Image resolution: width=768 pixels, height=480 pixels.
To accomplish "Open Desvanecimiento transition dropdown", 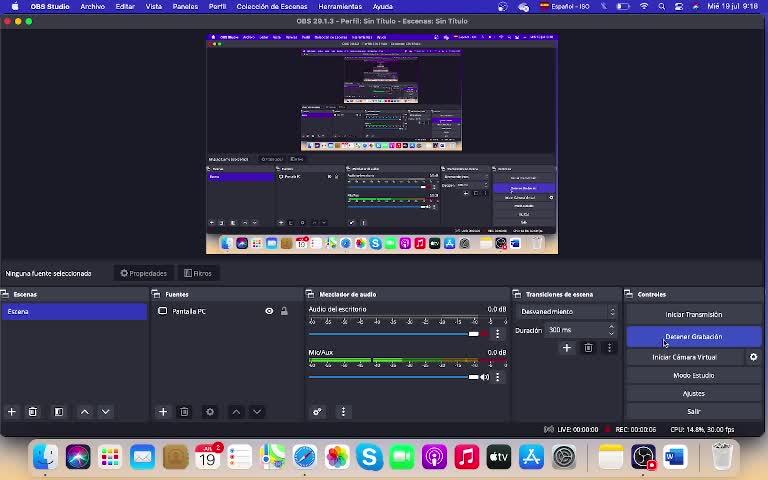I will click(567, 312).
